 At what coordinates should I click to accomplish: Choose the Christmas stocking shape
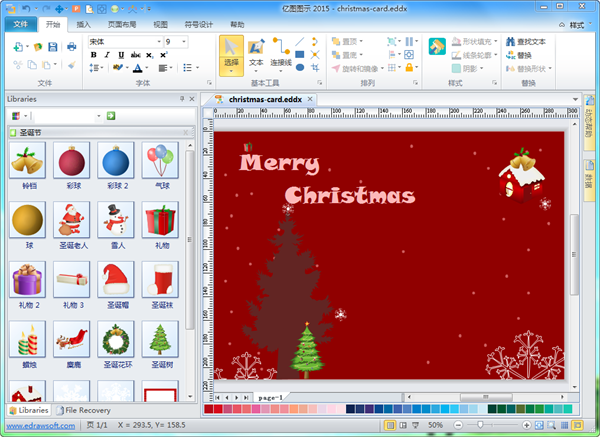(160, 279)
